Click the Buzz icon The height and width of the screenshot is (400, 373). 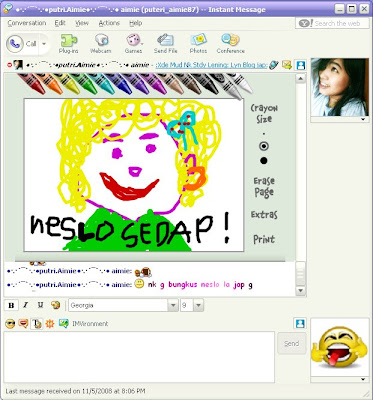(50, 323)
